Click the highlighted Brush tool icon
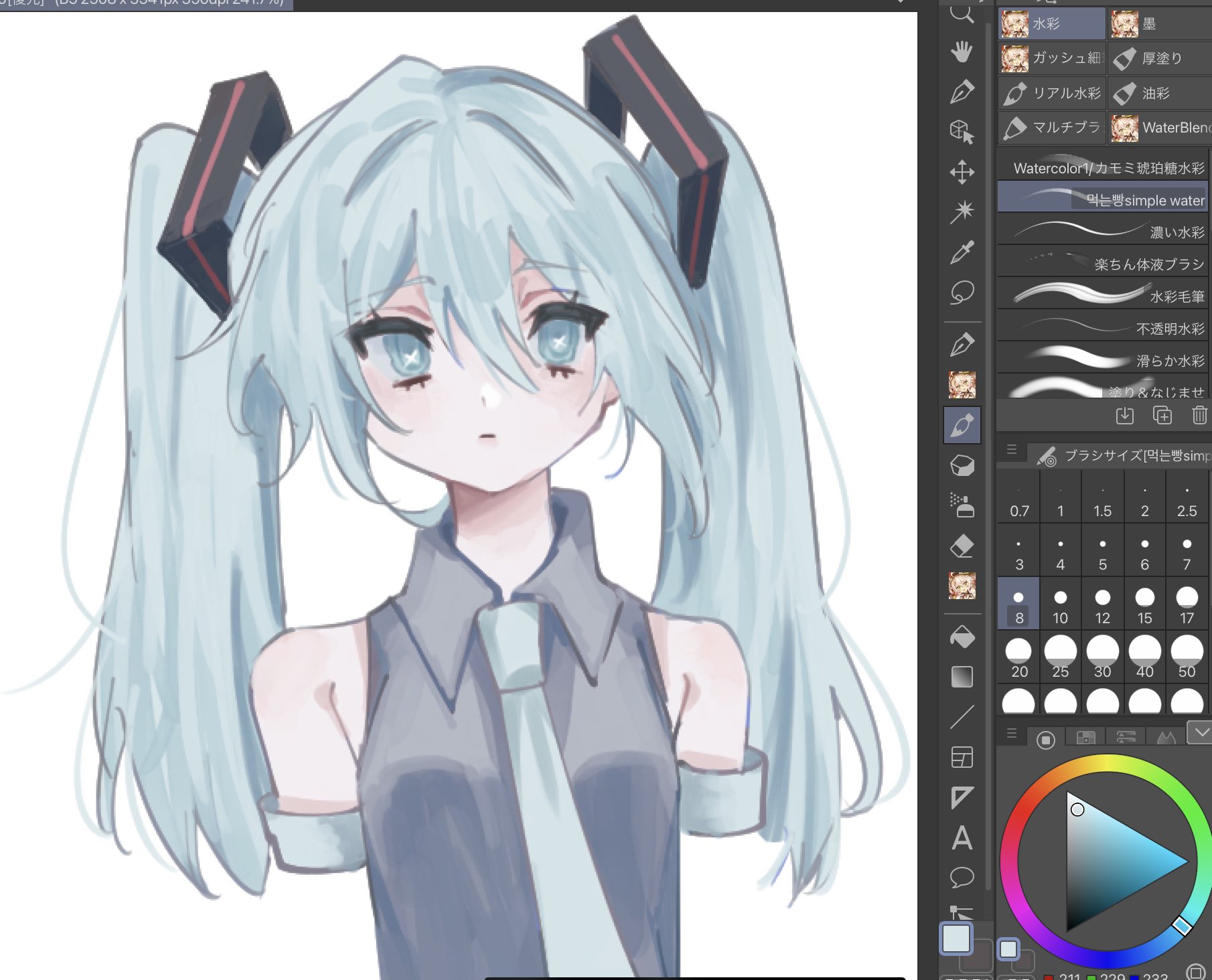The width and height of the screenshot is (1212, 980). [x=962, y=425]
